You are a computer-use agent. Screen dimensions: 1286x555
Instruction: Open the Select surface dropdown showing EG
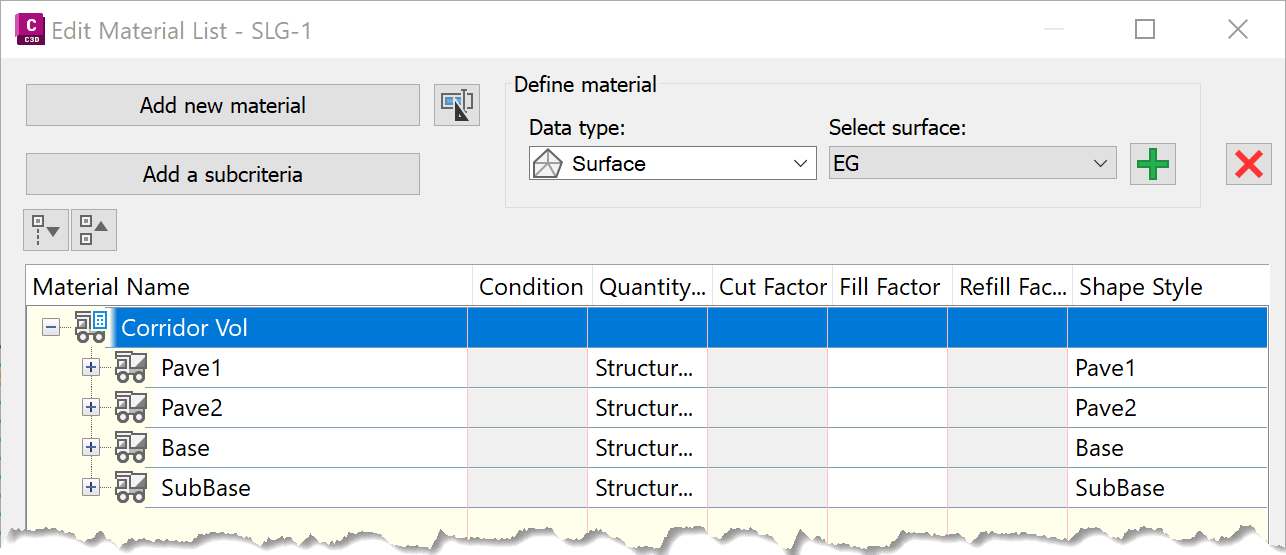pos(973,164)
